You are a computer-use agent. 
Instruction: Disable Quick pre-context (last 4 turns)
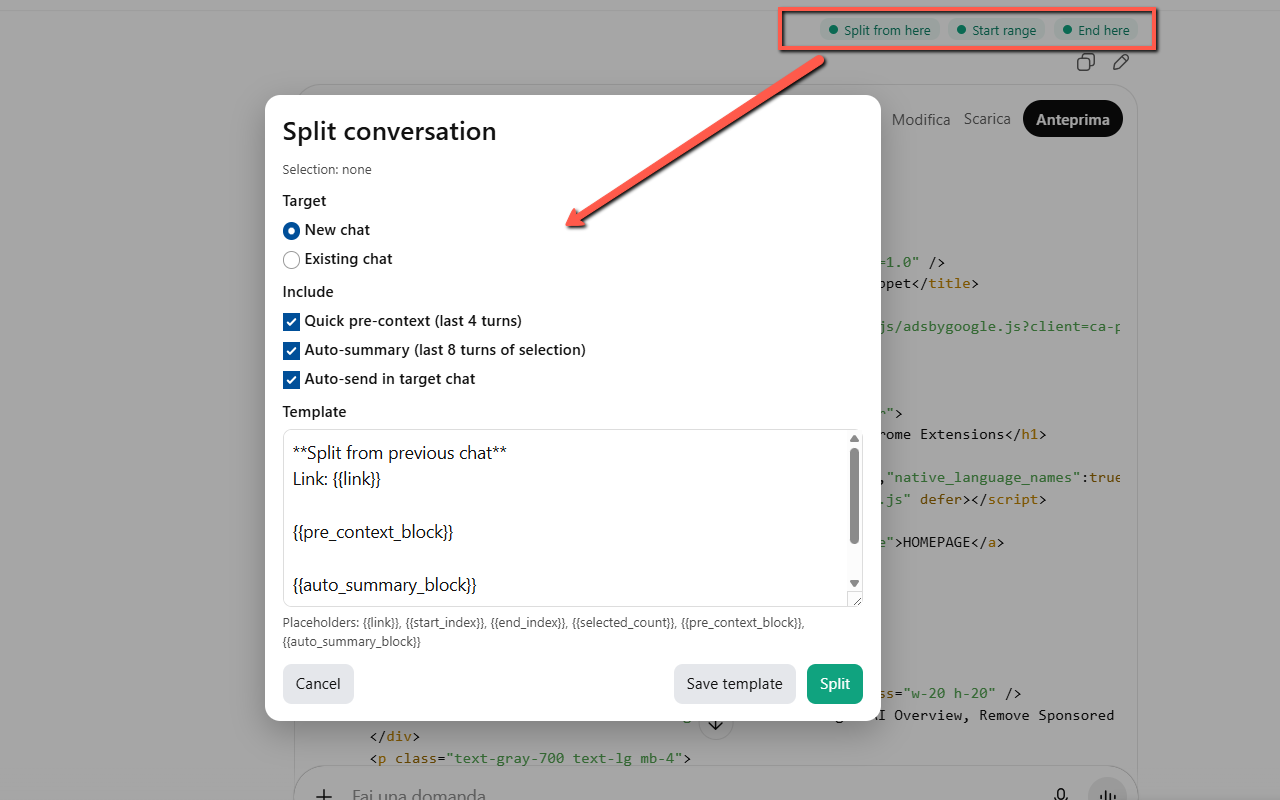(x=291, y=322)
